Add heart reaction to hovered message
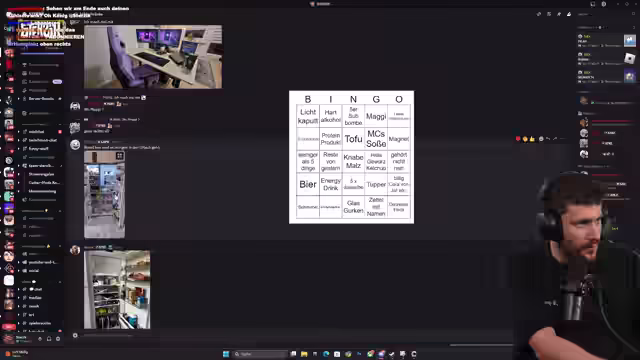Screen dimensions: 640x360 click(x=518, y=139)
